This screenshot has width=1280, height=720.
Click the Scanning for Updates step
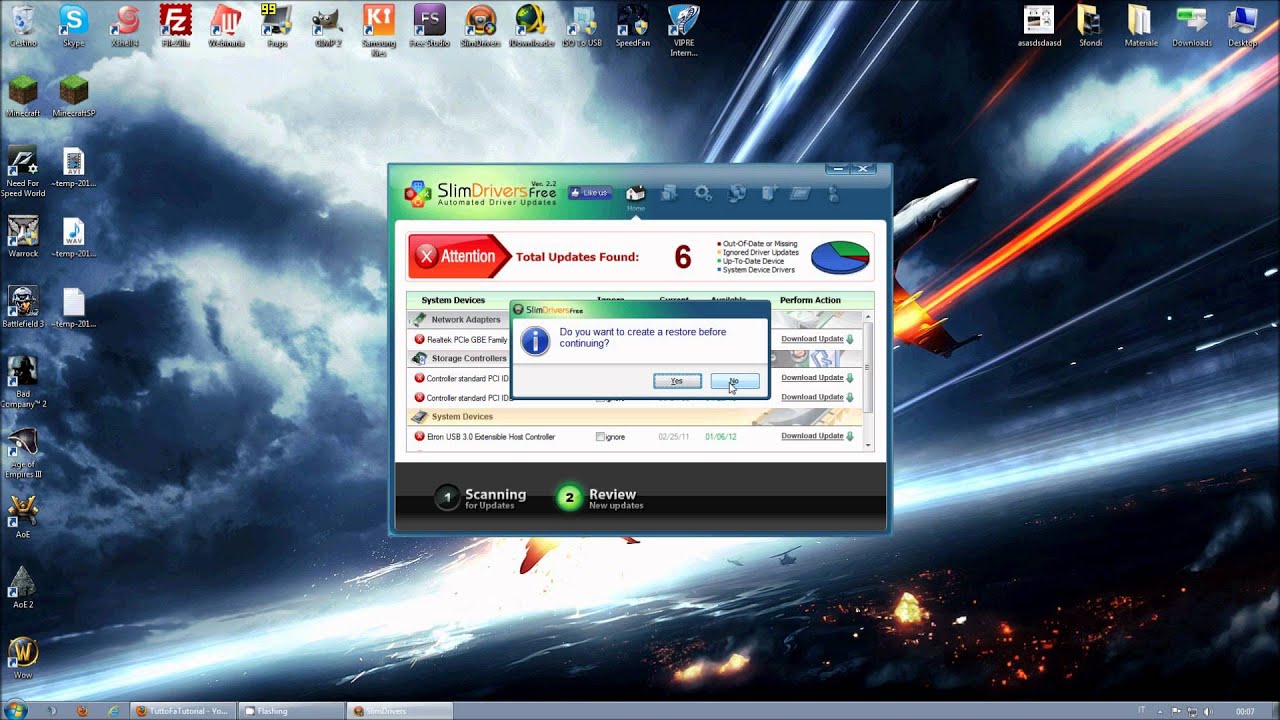click(x=481, y=497)
